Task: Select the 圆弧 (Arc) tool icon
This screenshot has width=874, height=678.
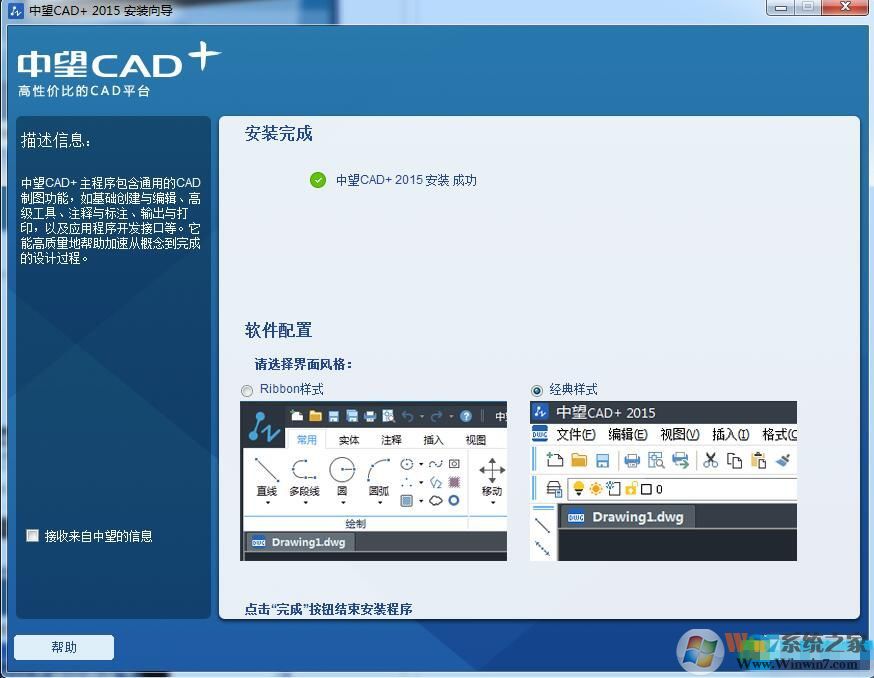Action: (376, 468)
